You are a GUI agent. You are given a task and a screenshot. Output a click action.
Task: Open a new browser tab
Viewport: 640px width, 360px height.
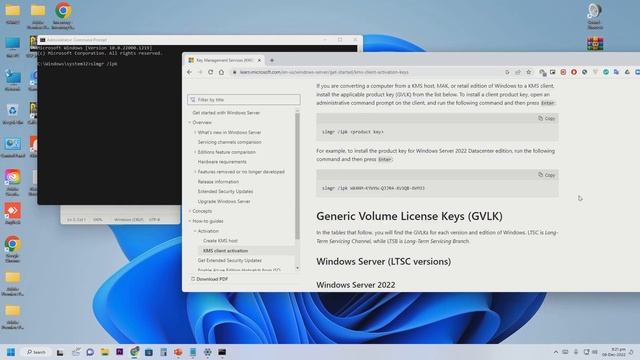(x=272, y=60)
